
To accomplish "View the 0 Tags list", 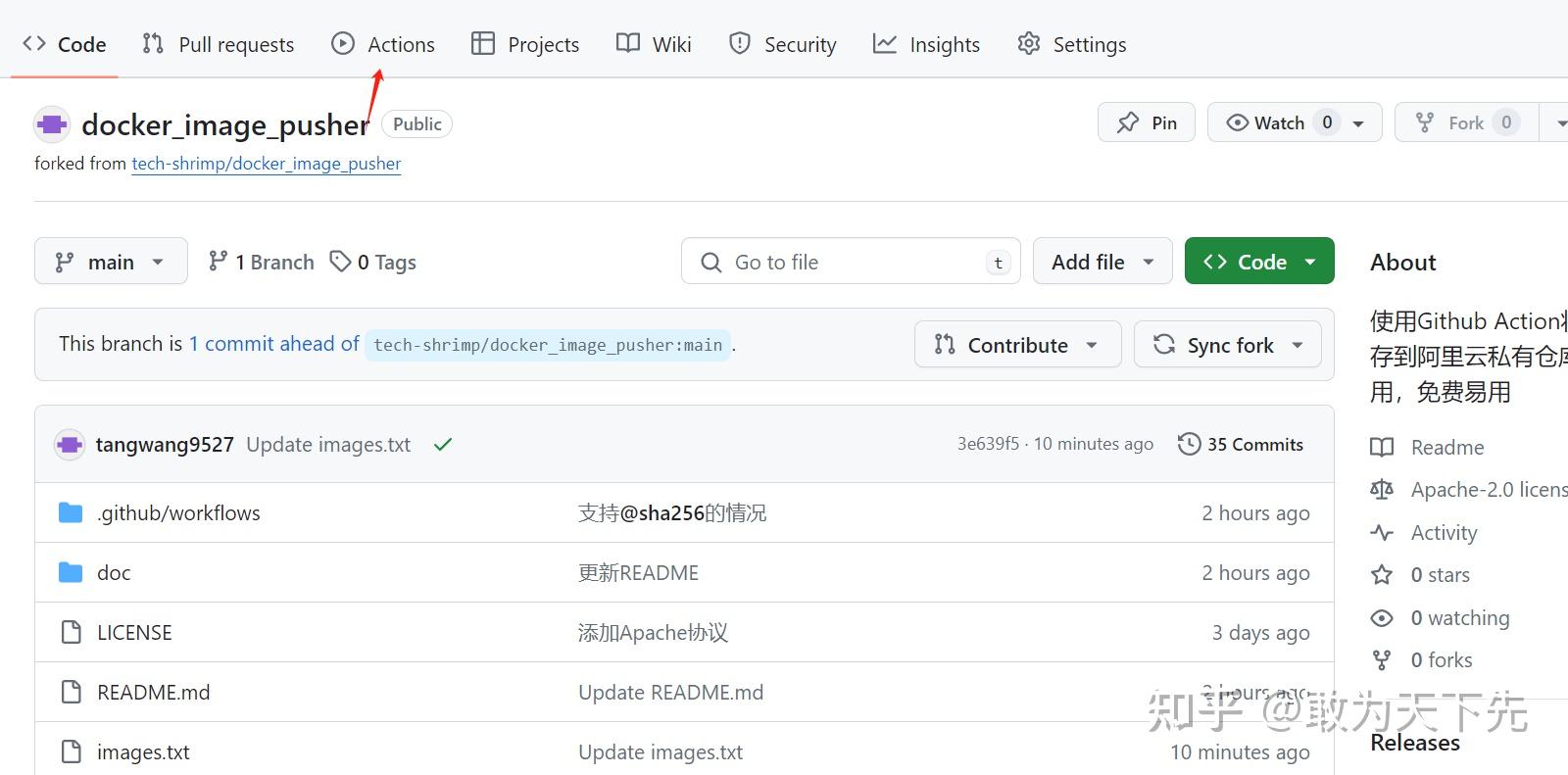I will [x=373, y=262].
